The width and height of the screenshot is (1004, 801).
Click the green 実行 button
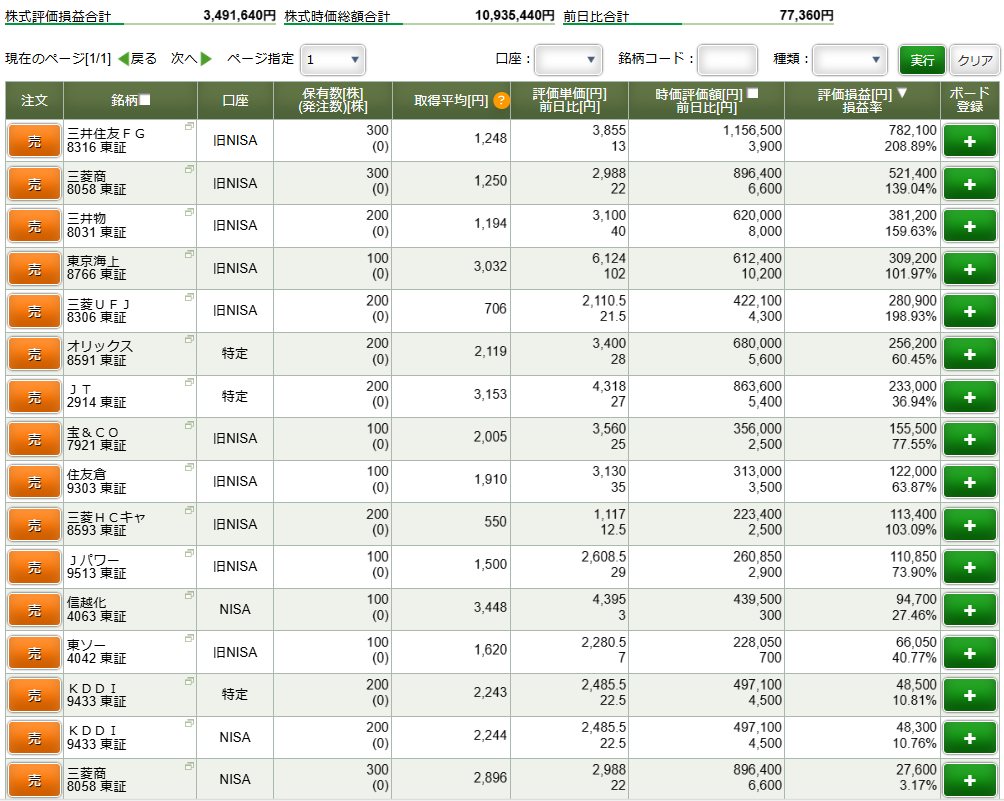click(922, 60)
